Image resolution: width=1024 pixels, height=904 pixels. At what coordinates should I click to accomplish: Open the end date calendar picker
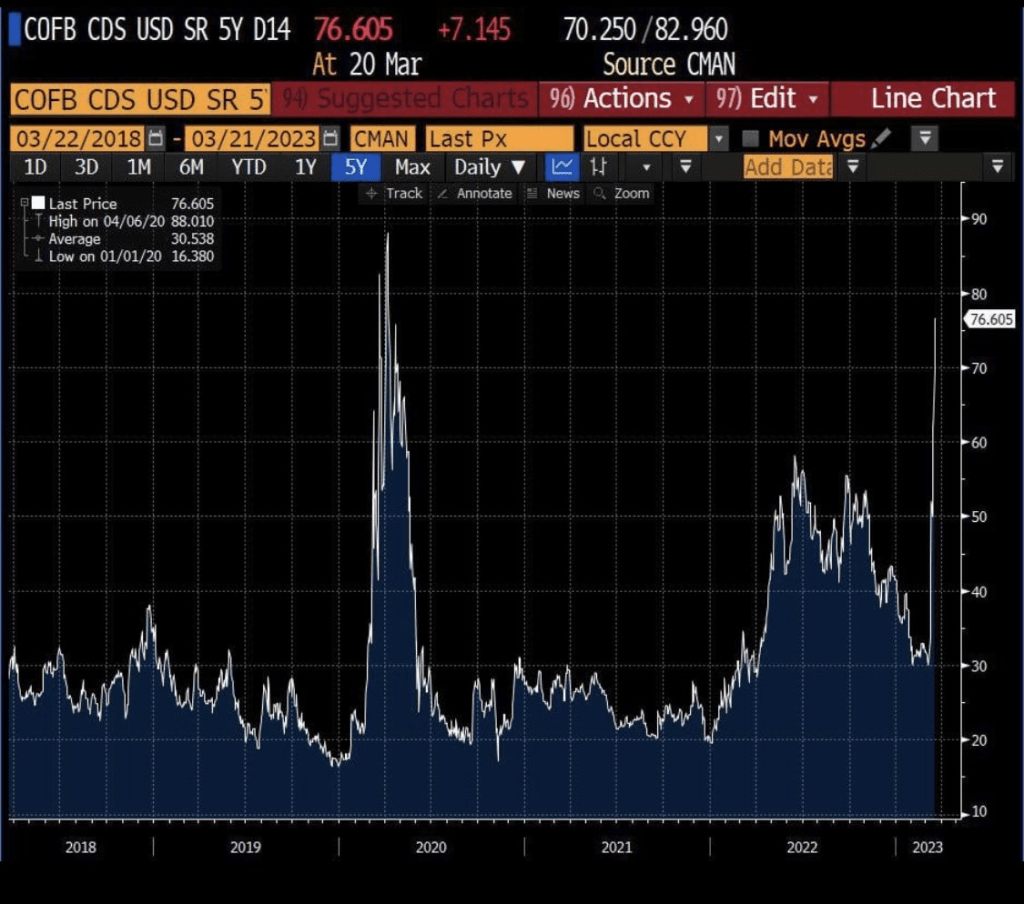coord(328,137)
